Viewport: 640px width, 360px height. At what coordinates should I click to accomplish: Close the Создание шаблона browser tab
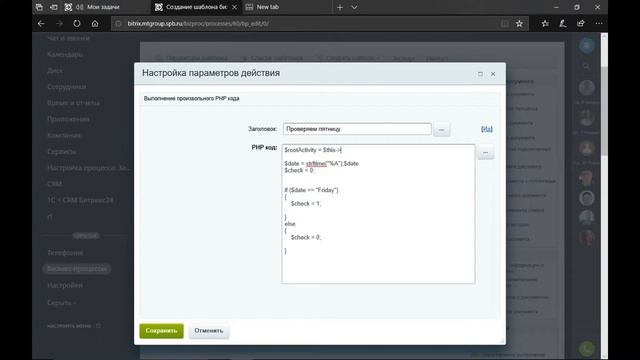tap(234, 7)
